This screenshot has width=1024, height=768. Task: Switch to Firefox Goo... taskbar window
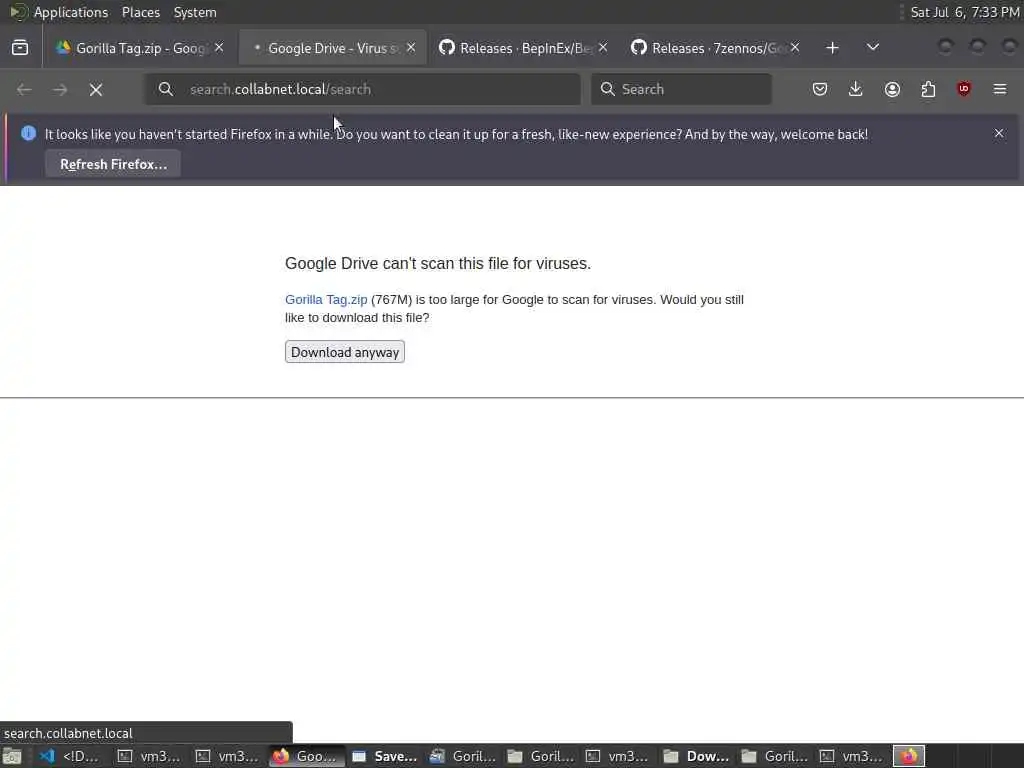306,756
